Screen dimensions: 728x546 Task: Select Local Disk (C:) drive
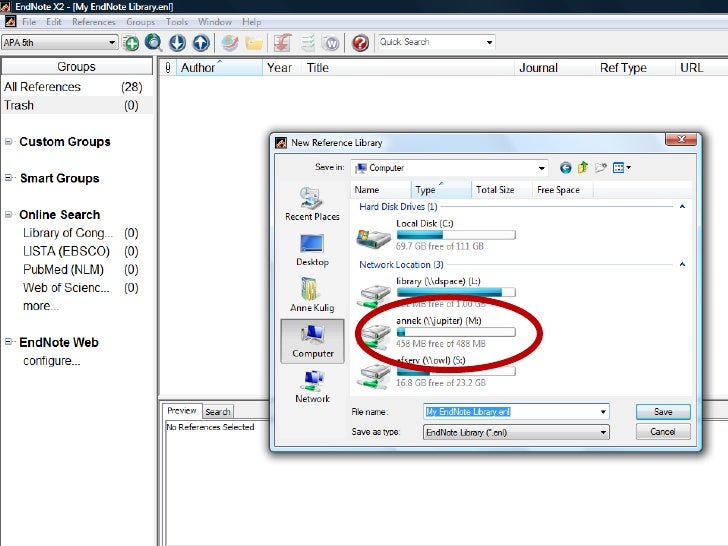click(x=436, y=235)
